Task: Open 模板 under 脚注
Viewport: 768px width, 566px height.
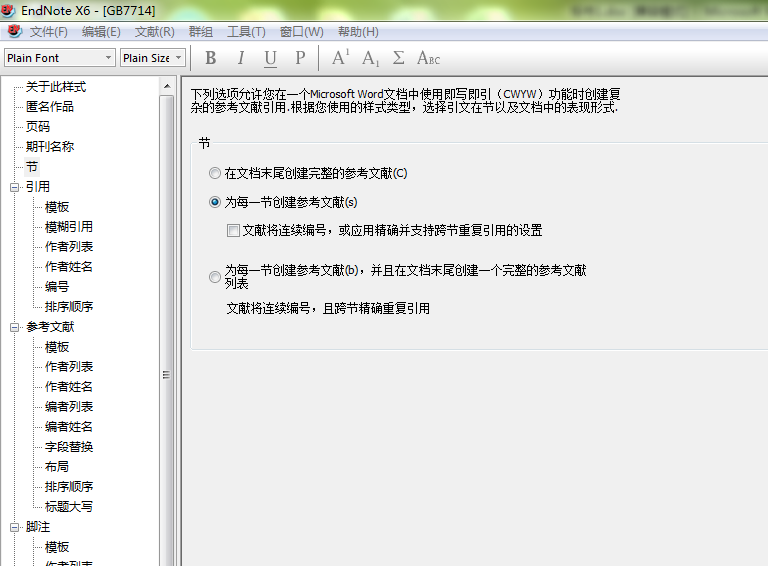Action: [57, 547]
